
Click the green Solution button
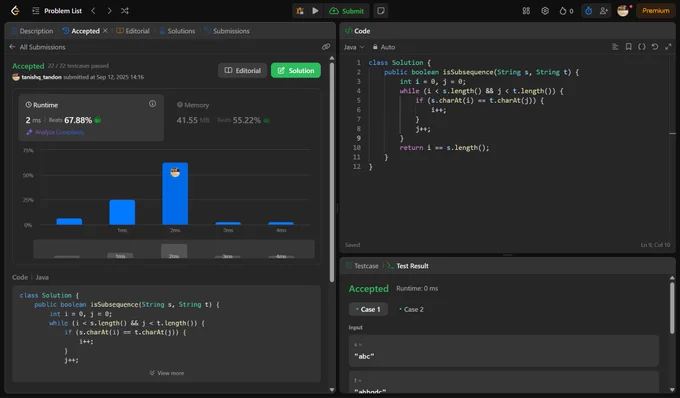pos(296,70)
